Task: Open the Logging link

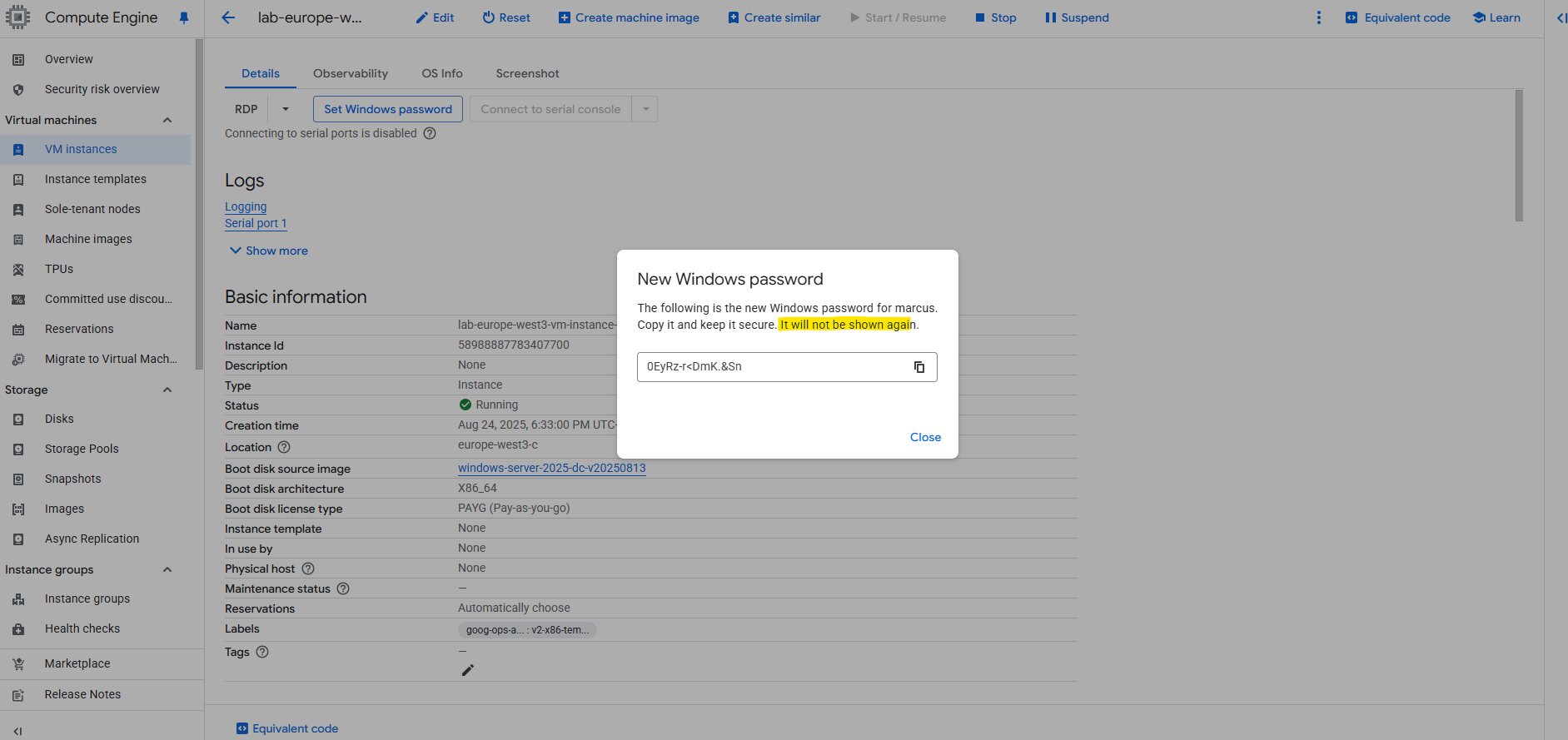Action: point(246,206)
